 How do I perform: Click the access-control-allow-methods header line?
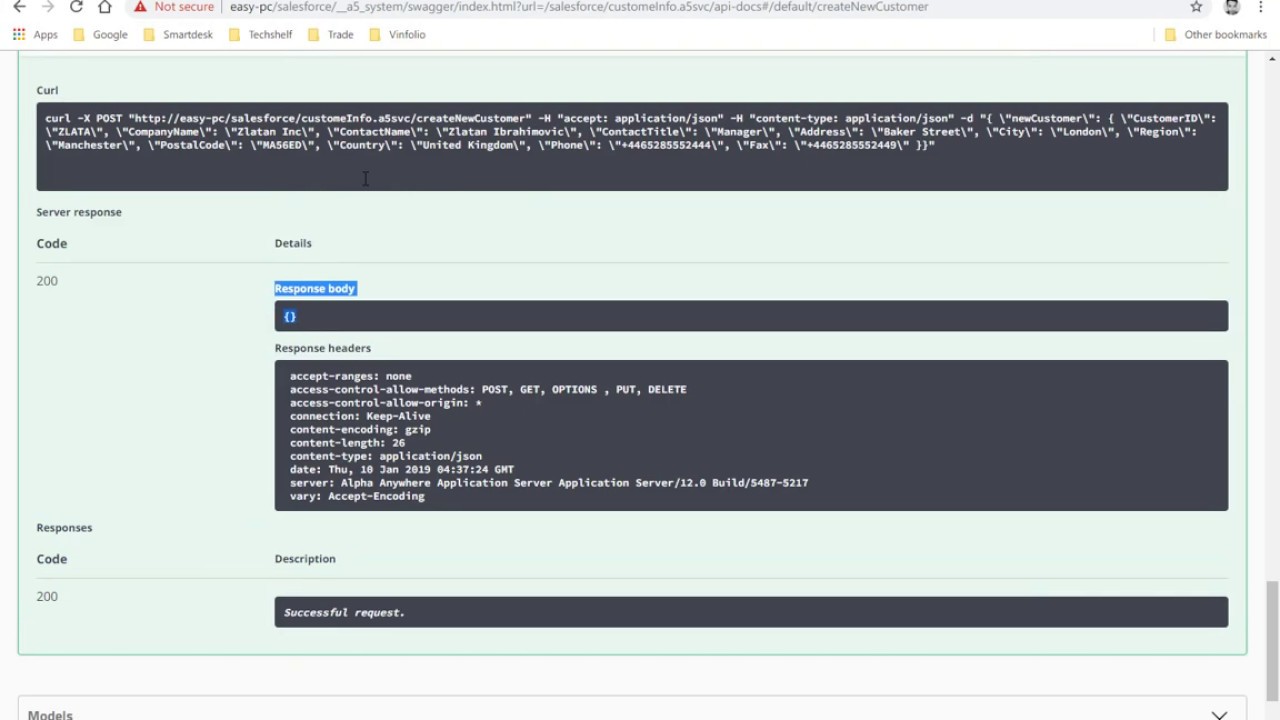tap(488, 389)
